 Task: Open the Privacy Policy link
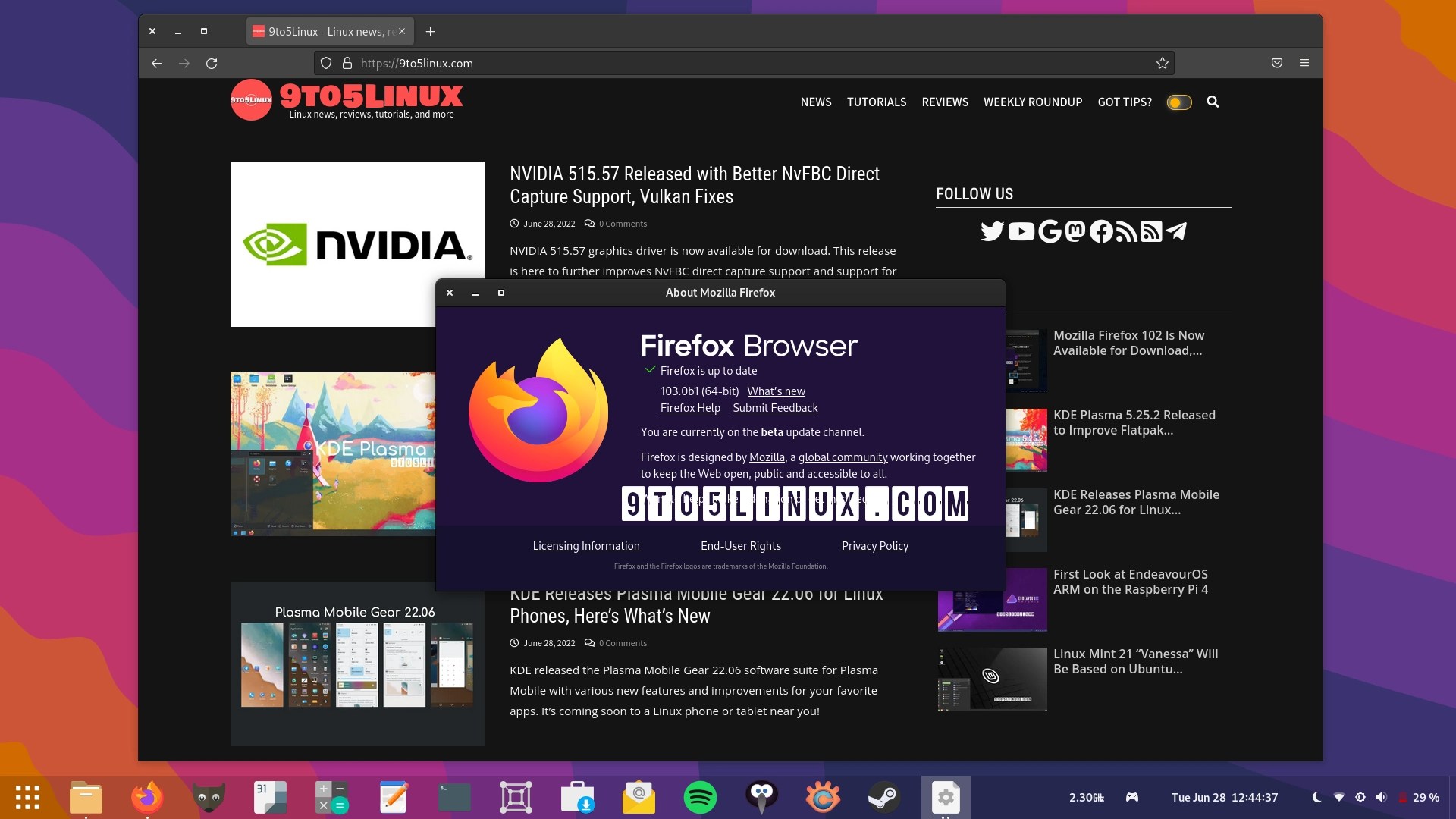[x=874, y=546]
